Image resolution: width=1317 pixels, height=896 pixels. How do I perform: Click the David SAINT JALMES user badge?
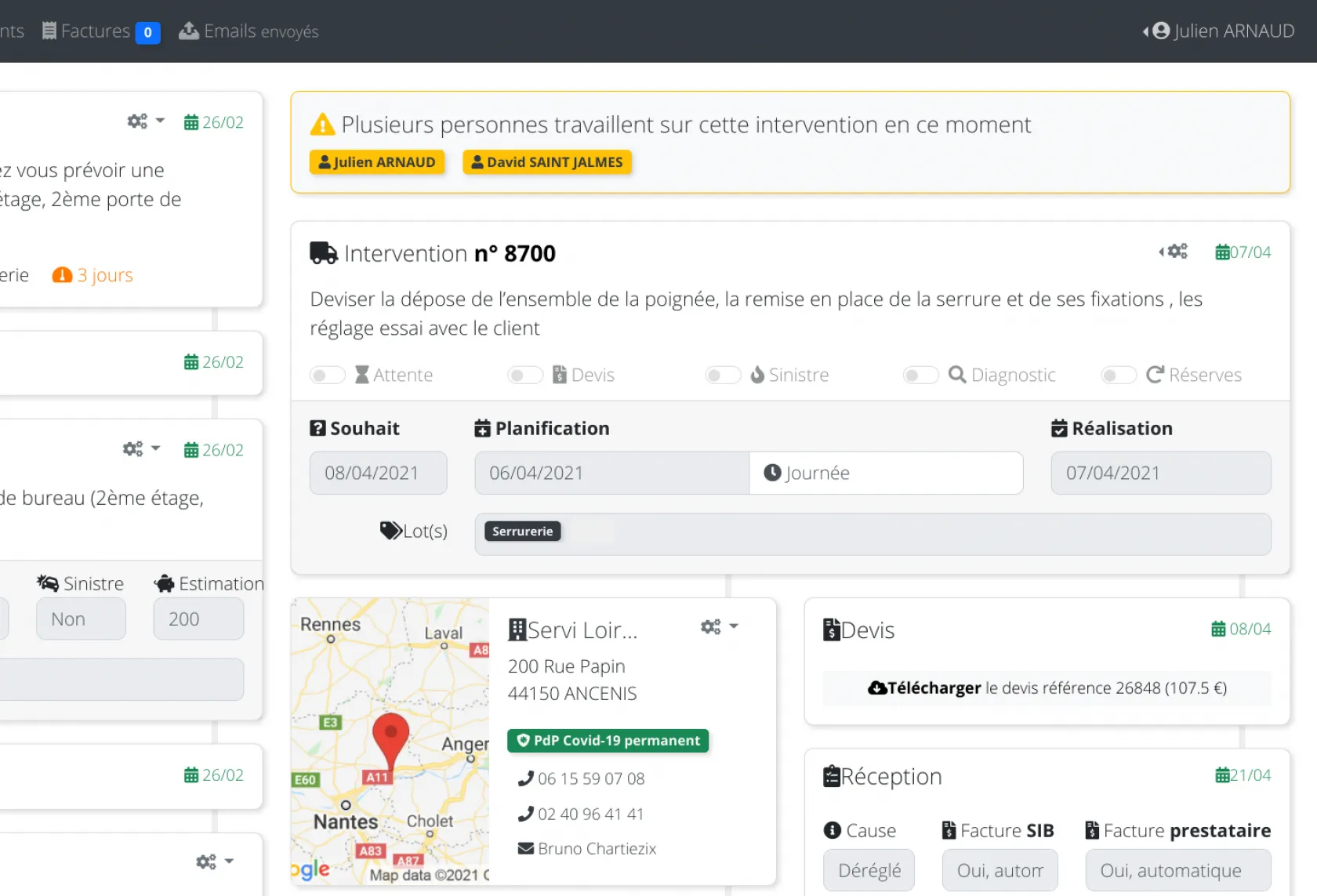(x=546, y=162)
